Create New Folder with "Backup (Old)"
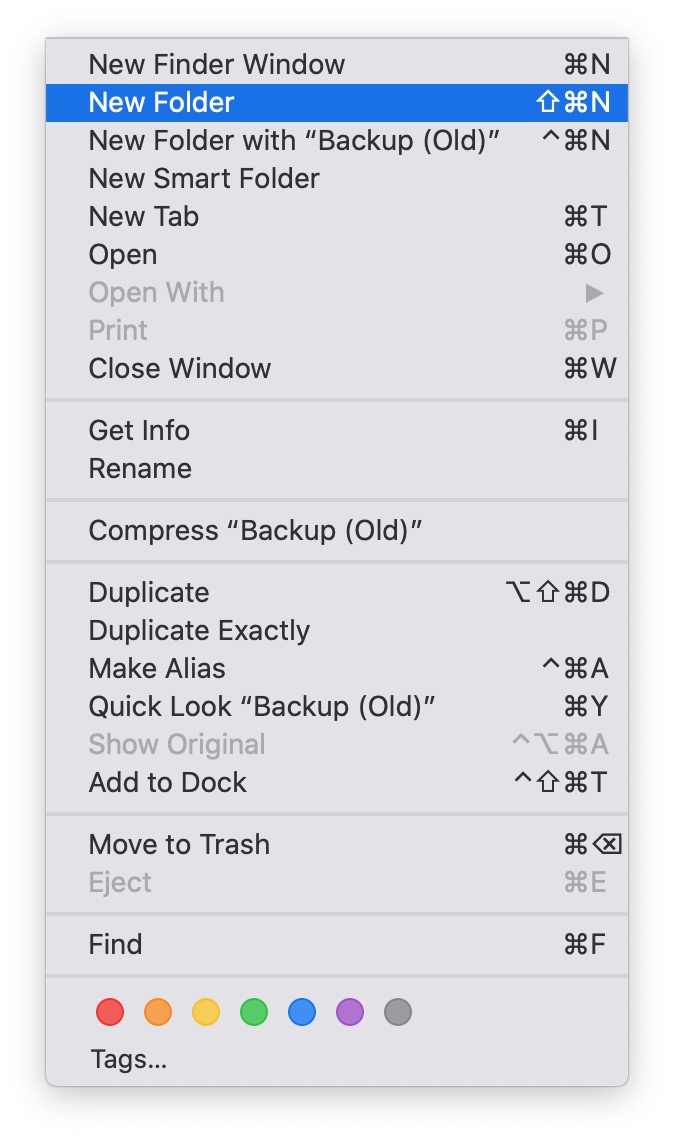 pos(294,141)
